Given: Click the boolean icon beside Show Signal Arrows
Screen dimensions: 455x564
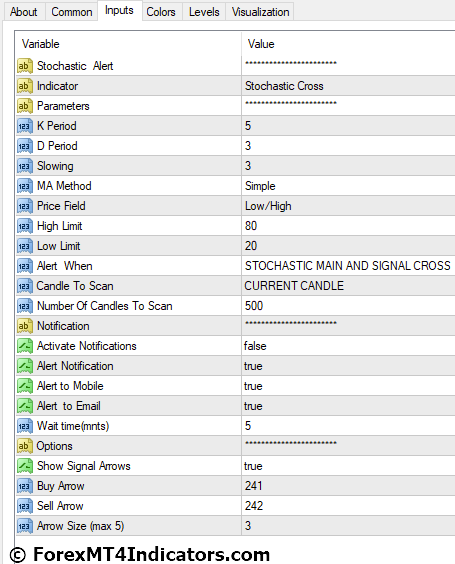Looking at the screenshot, I should [x=25, y=466].
